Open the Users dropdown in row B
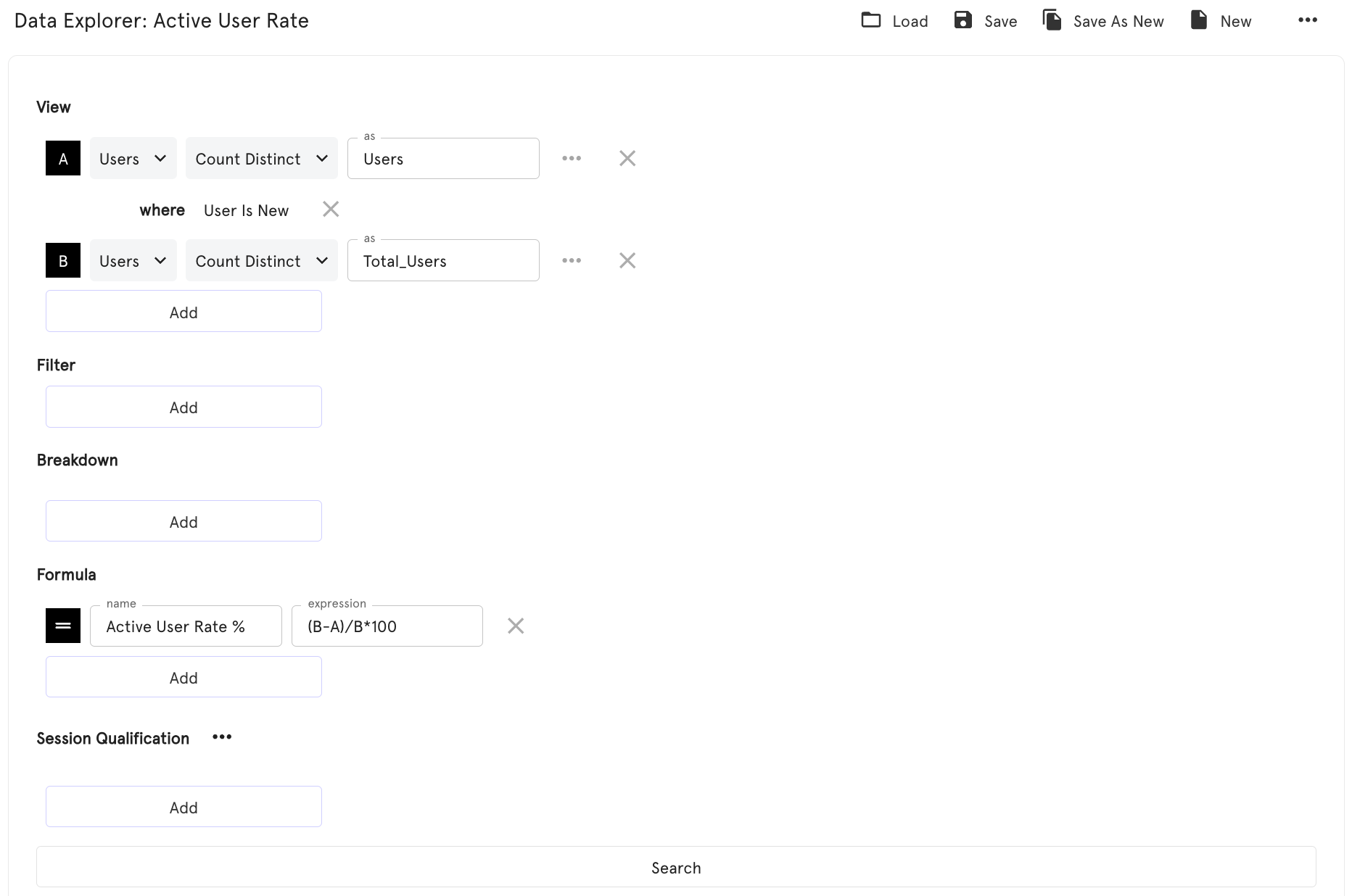The image size is (1352, 896). [x=133, y=260]
